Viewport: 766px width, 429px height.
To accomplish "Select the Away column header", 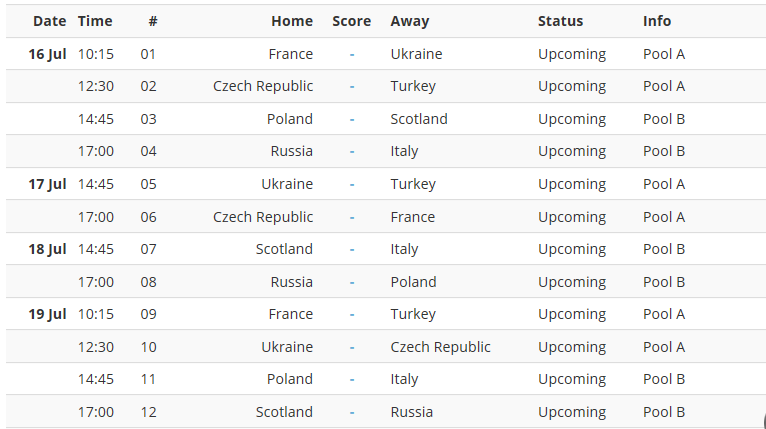I will (410, 21).
